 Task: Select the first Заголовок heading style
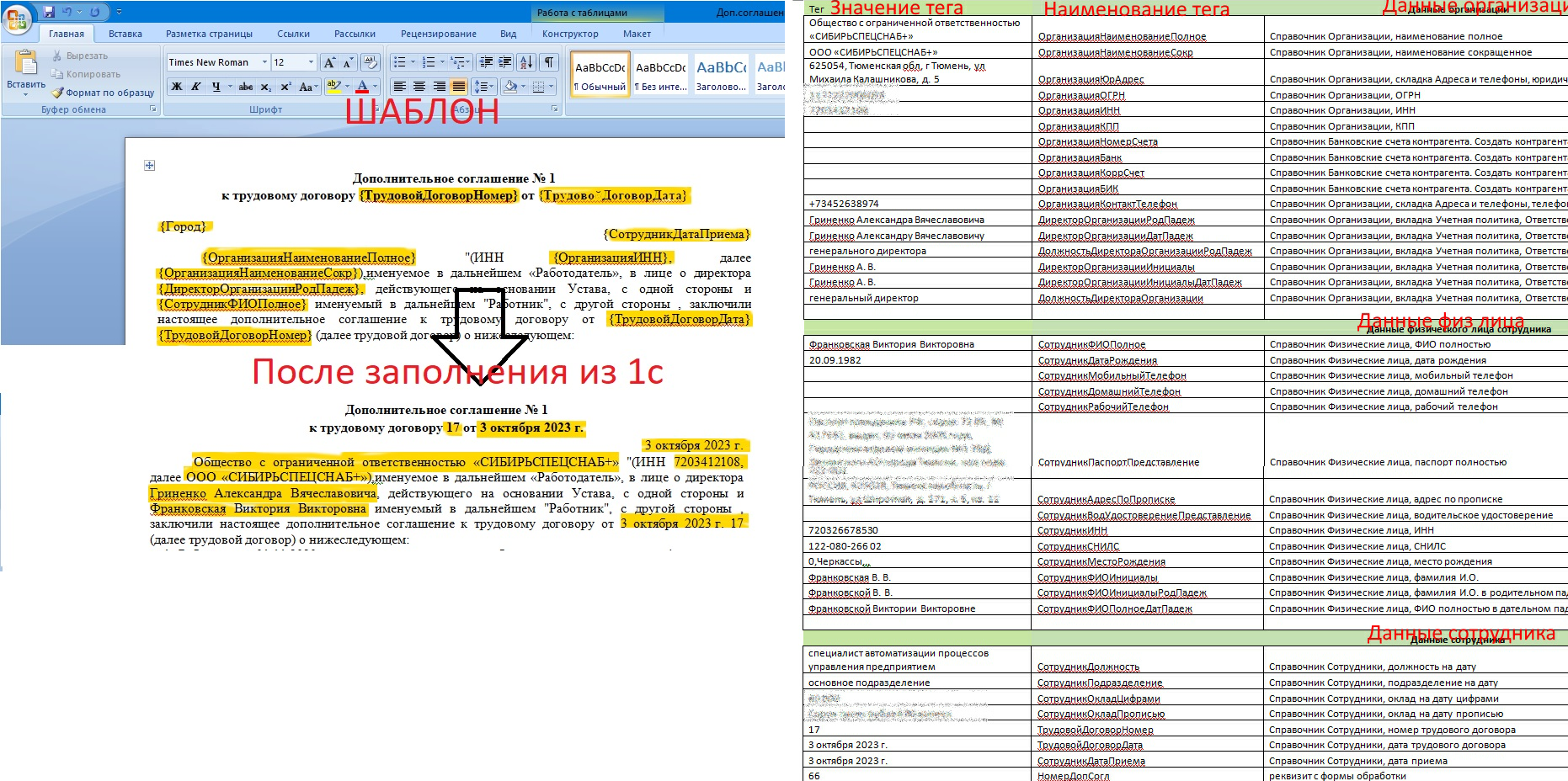pyautogui.click(x=721, y=74)
